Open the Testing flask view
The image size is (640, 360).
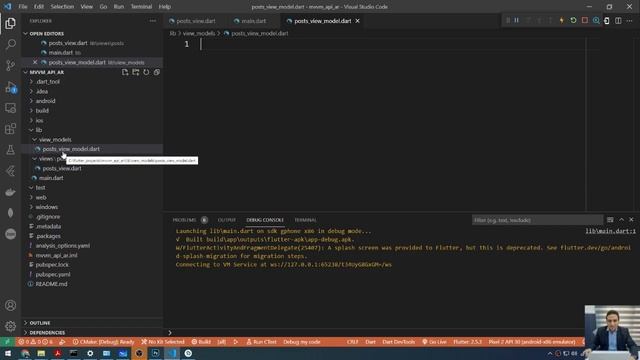point(10,150)
